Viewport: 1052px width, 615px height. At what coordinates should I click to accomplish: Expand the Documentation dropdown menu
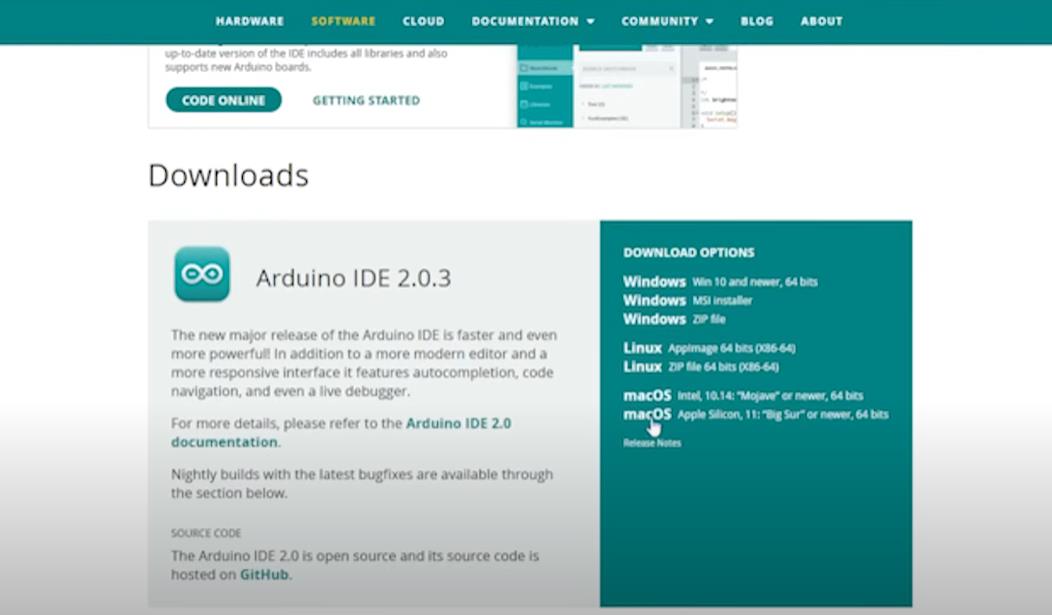(x=533, y=21)
